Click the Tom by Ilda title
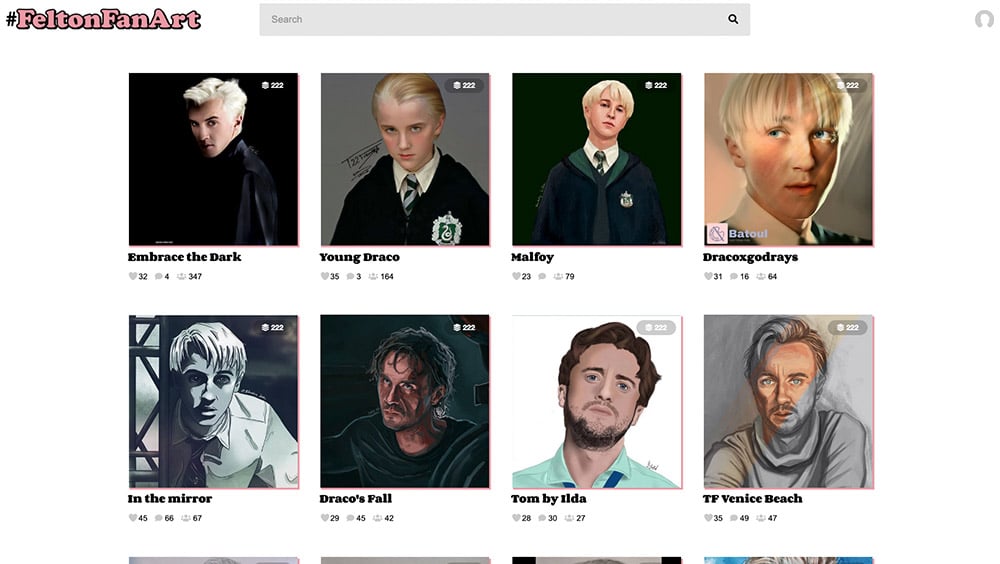The image size is (1000, 564). [548, 499]
